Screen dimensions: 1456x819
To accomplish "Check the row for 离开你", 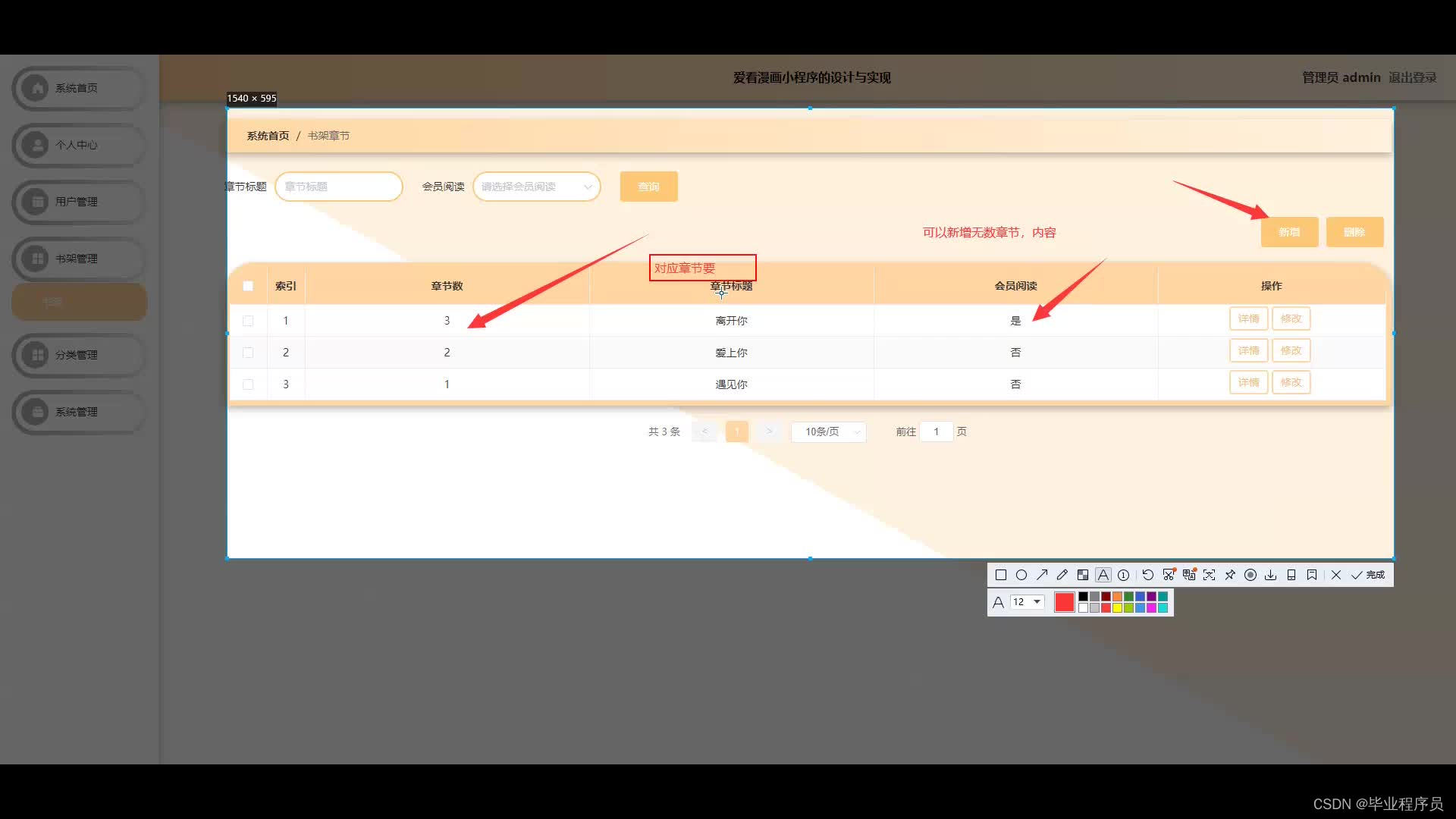I will tap(248, 321).
